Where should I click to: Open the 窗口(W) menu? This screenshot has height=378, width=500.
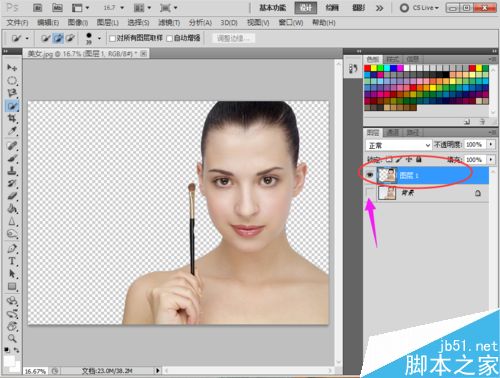point(291,23)
